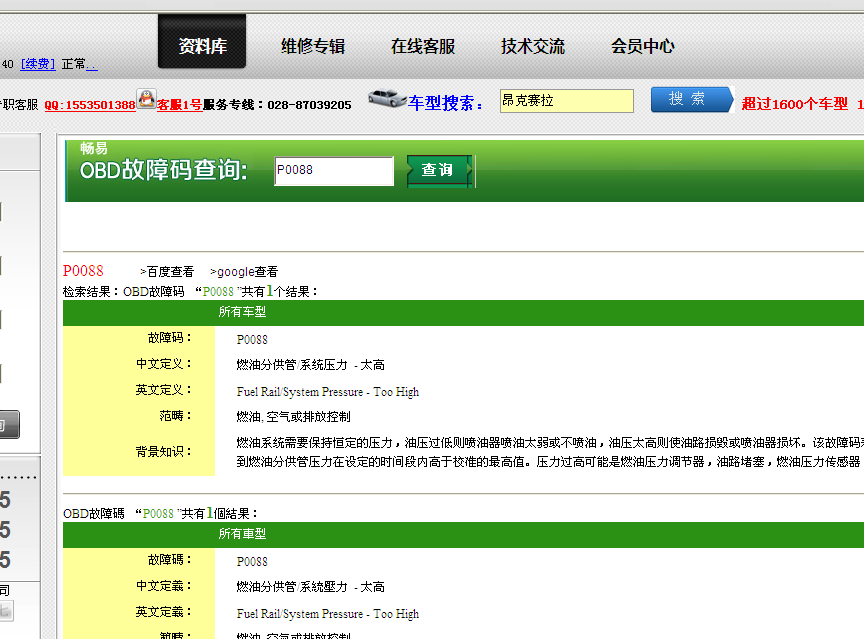Click the car icon beside 车型搜索
864x639 pixels.
(387, 98)
